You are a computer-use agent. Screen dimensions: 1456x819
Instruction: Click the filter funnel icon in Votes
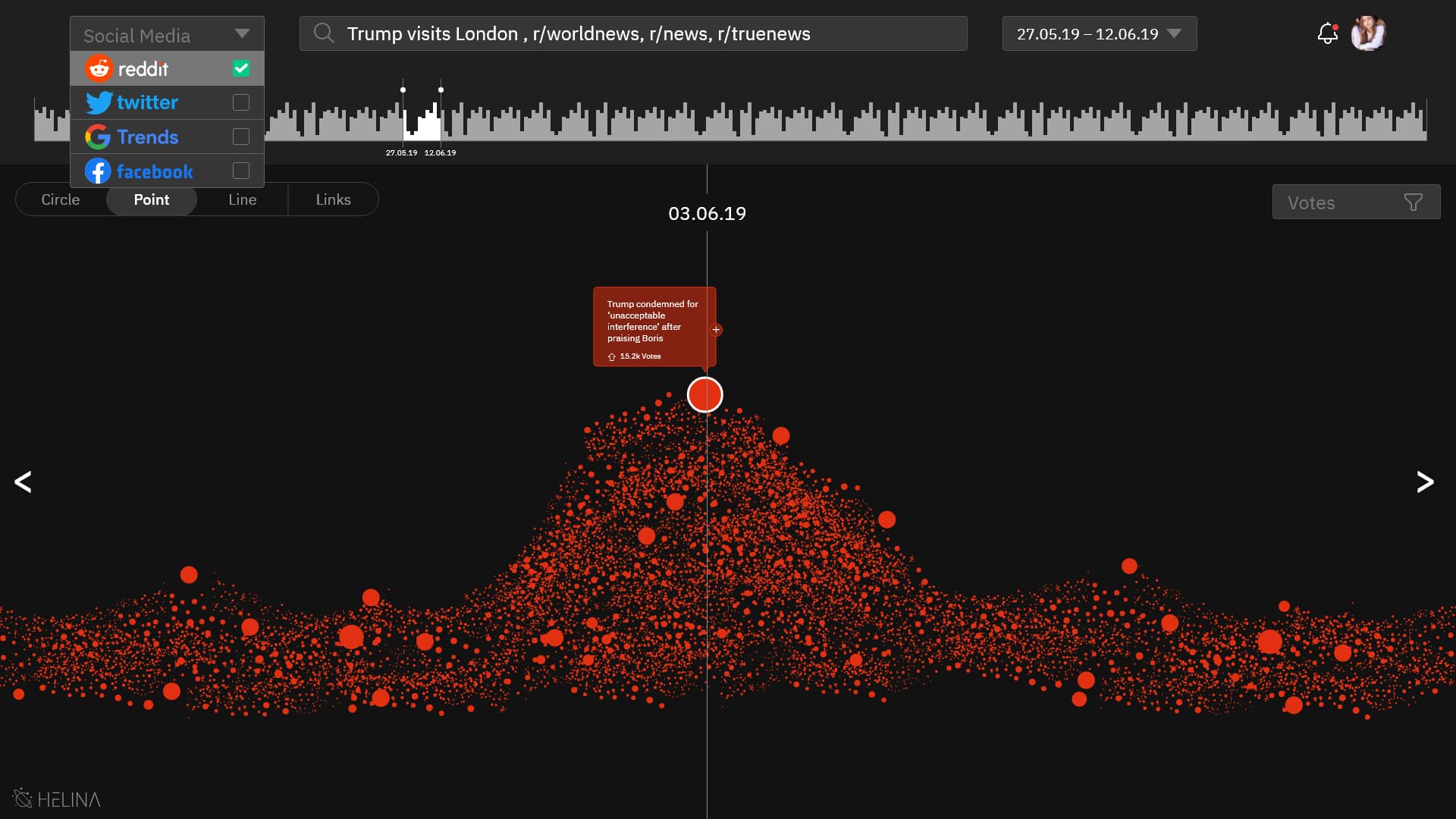tap(1413, 202)
